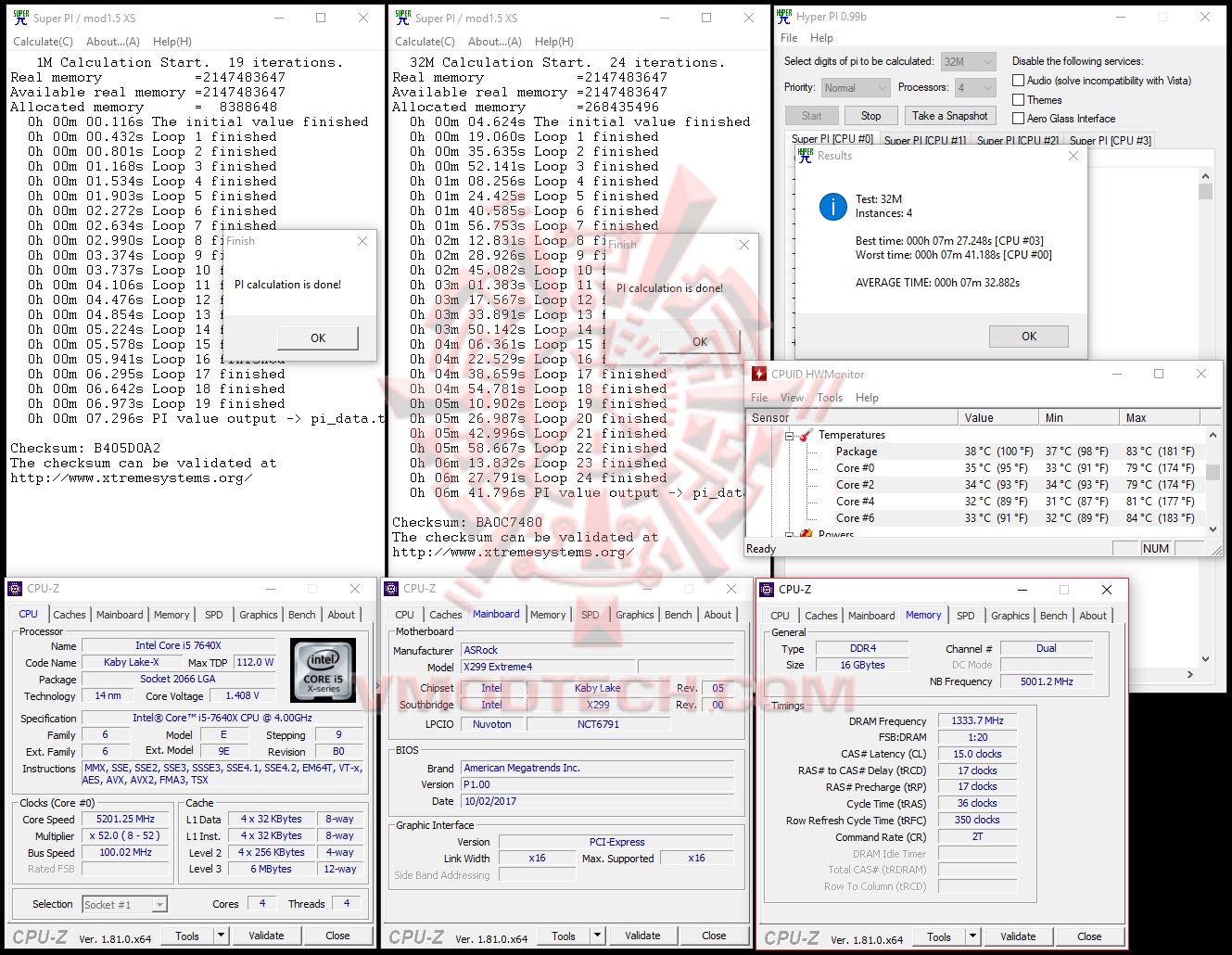This screenshot has width=1232, height=955.
Task: Collapse the Temperatures tree node in HWMonitor
Action: 790,435
